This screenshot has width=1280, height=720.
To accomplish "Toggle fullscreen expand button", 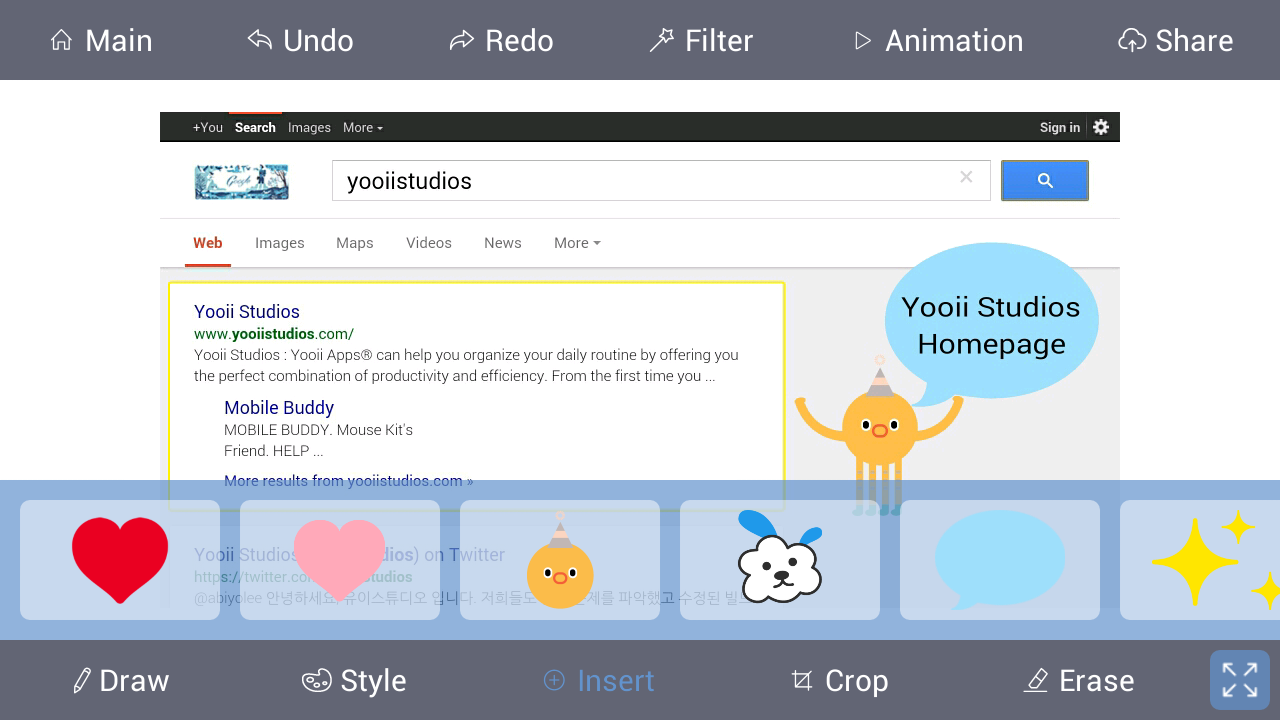I will tap(1240, 680).
